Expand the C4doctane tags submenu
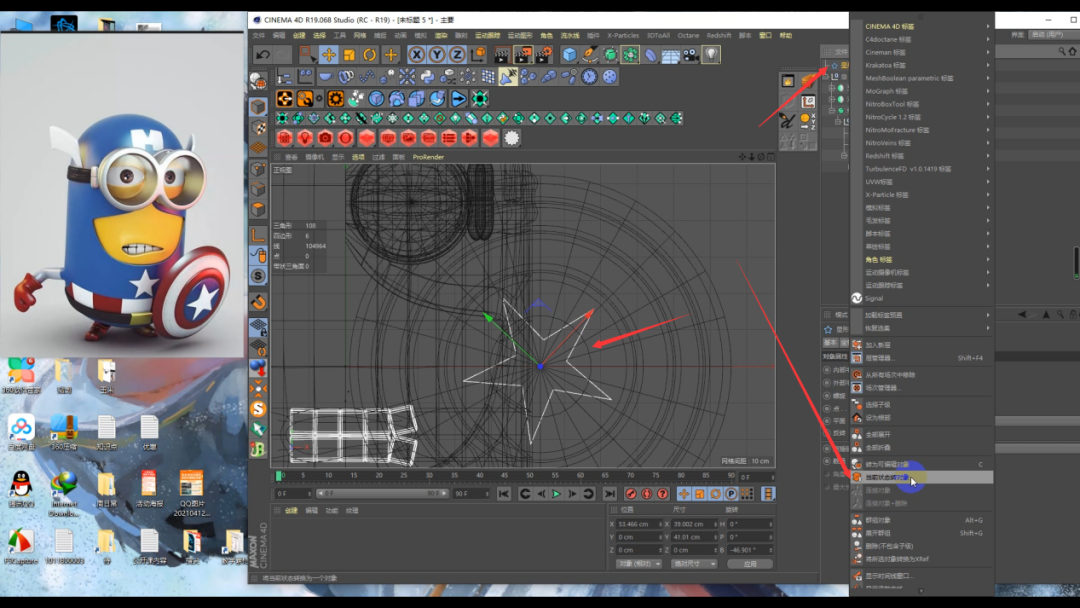 tap(922, 39)
